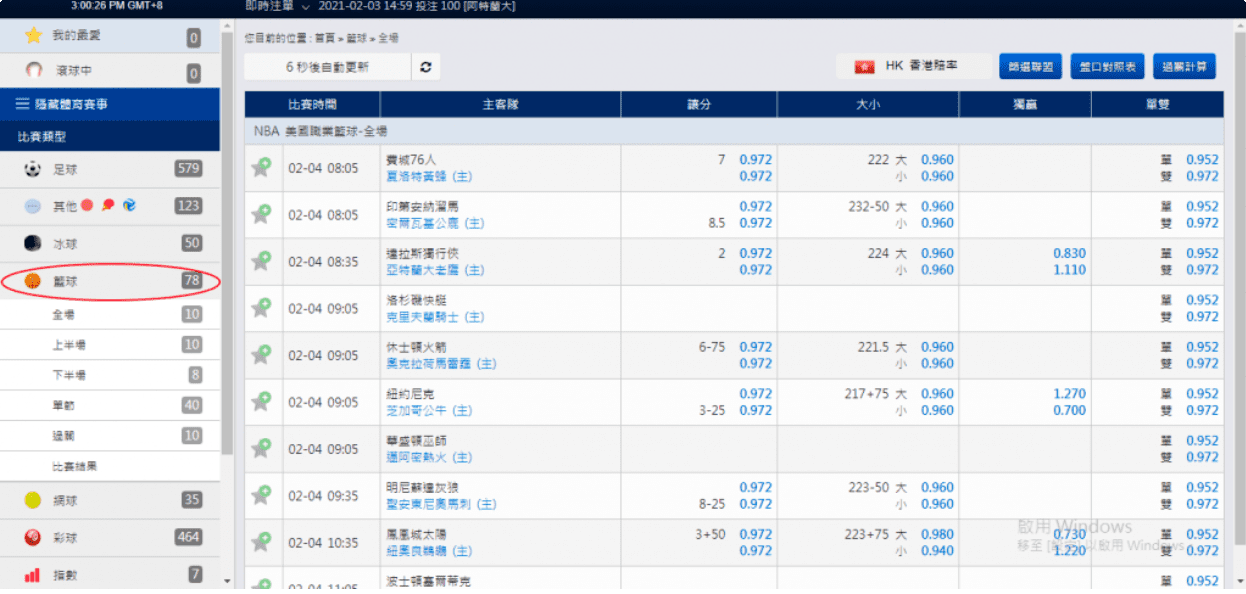The width and height of the screenshot is (1246, 594).
Task: Click the NBA 美國職業籃球-全場 league row
Action: click(x=734, y=131)
